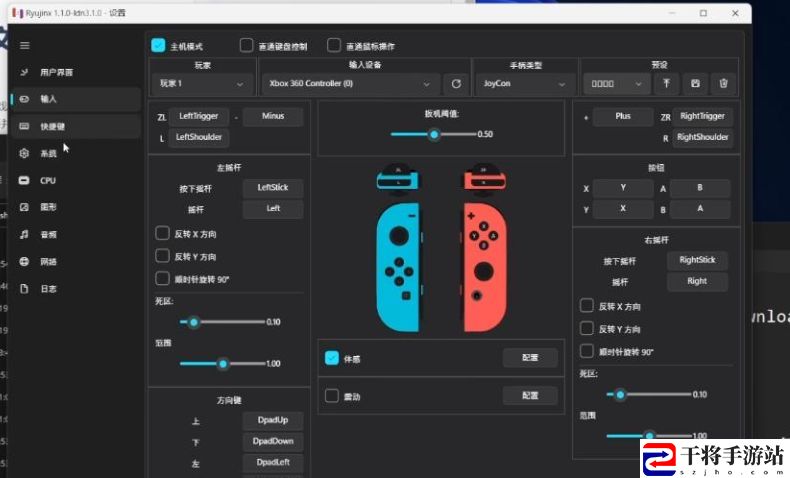Select the 输入 settings page
Viewport: 790px width, 478px height.
[x=76, y=99]
